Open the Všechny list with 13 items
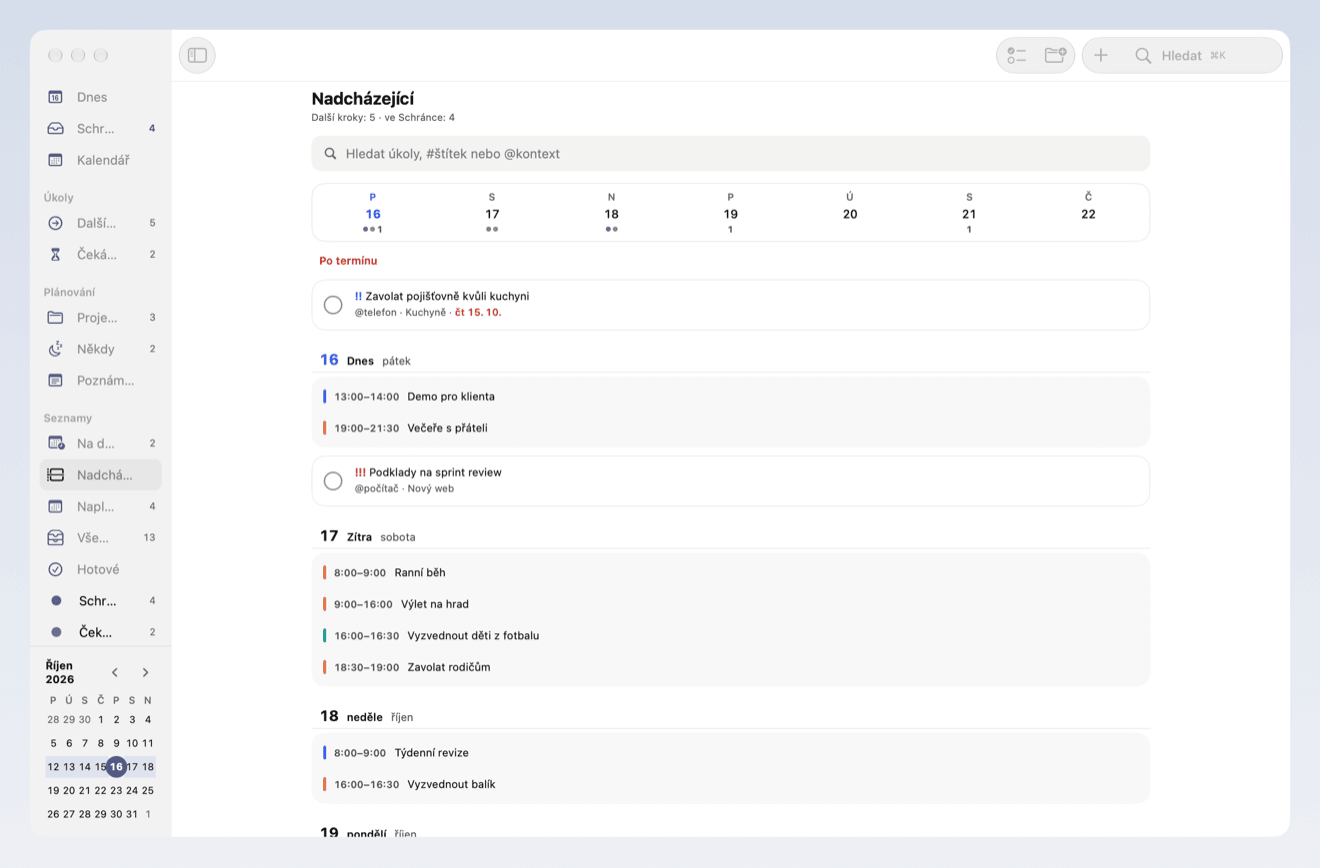1320x868 pixels. click(101, 537)
